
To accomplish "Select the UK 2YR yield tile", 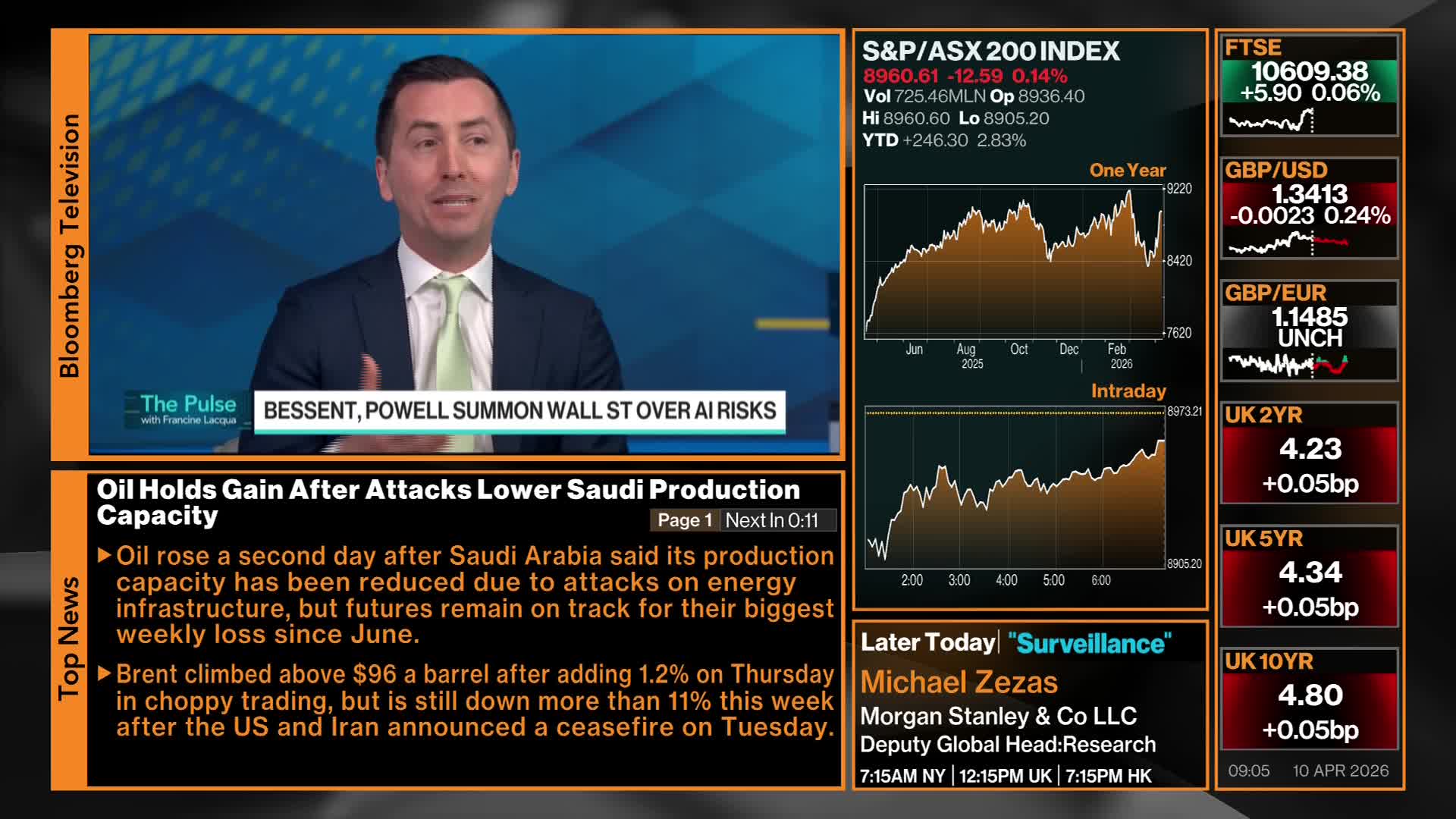I will click(1309, 453).
